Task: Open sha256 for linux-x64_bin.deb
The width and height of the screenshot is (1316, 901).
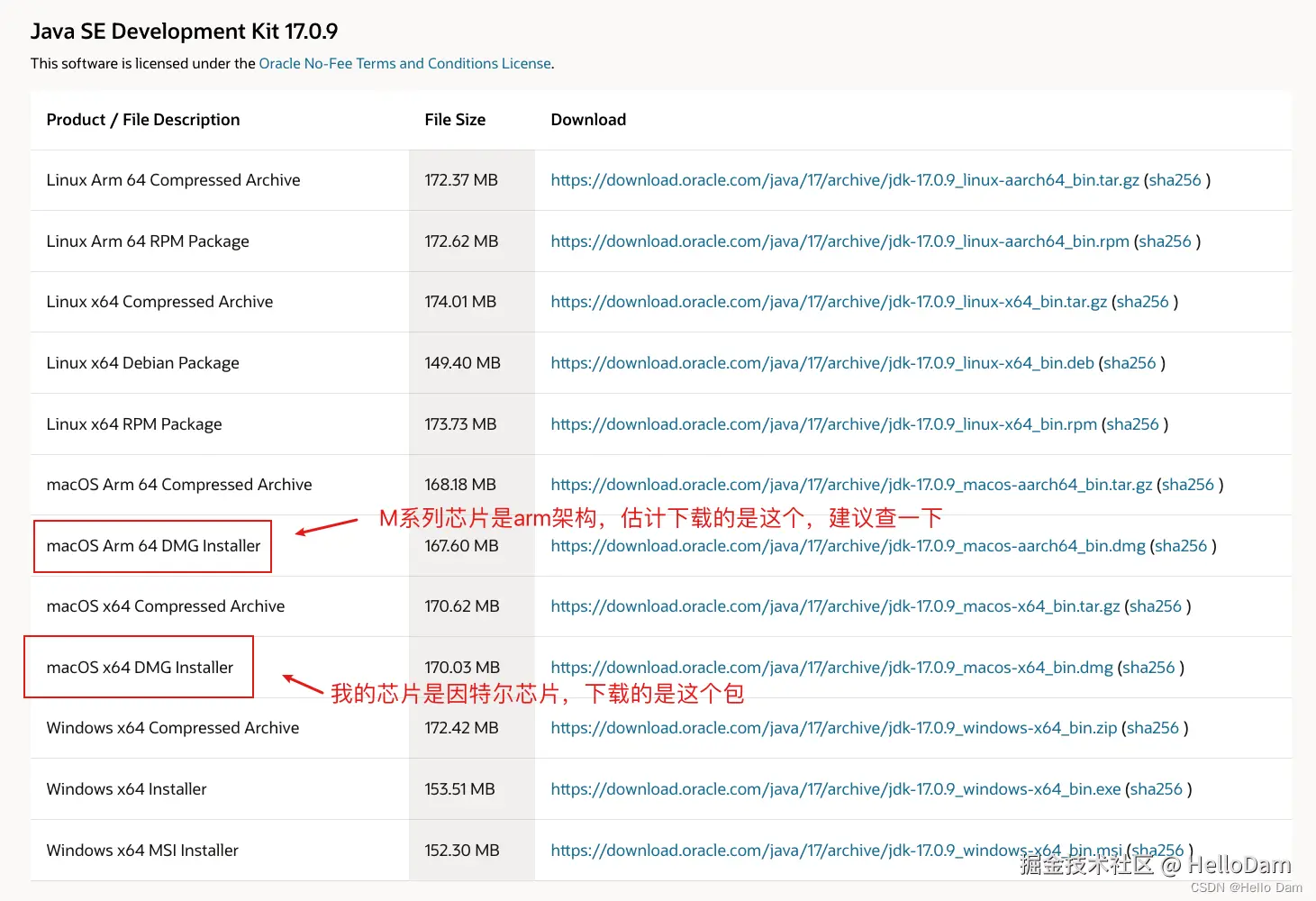Action: click(x=1130, y=363)
